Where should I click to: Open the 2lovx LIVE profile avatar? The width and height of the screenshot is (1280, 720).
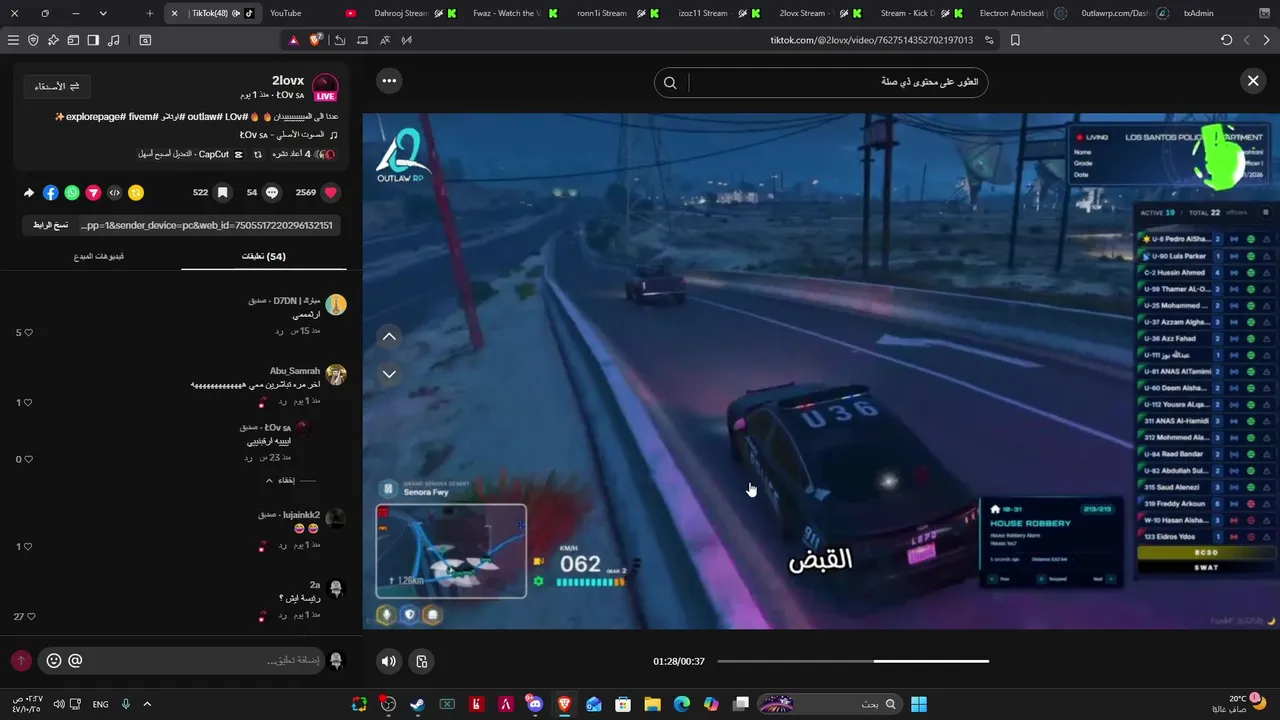[325, 87]
